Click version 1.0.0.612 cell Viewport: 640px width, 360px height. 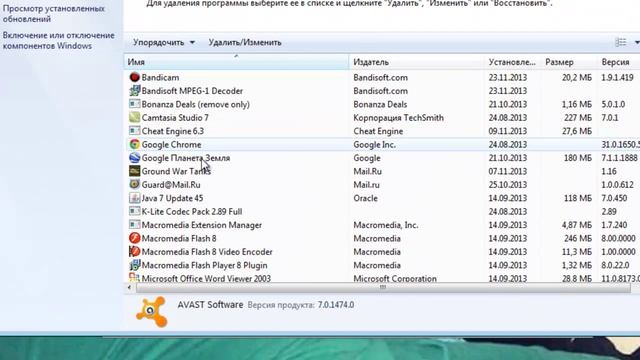tap(617, 184)
